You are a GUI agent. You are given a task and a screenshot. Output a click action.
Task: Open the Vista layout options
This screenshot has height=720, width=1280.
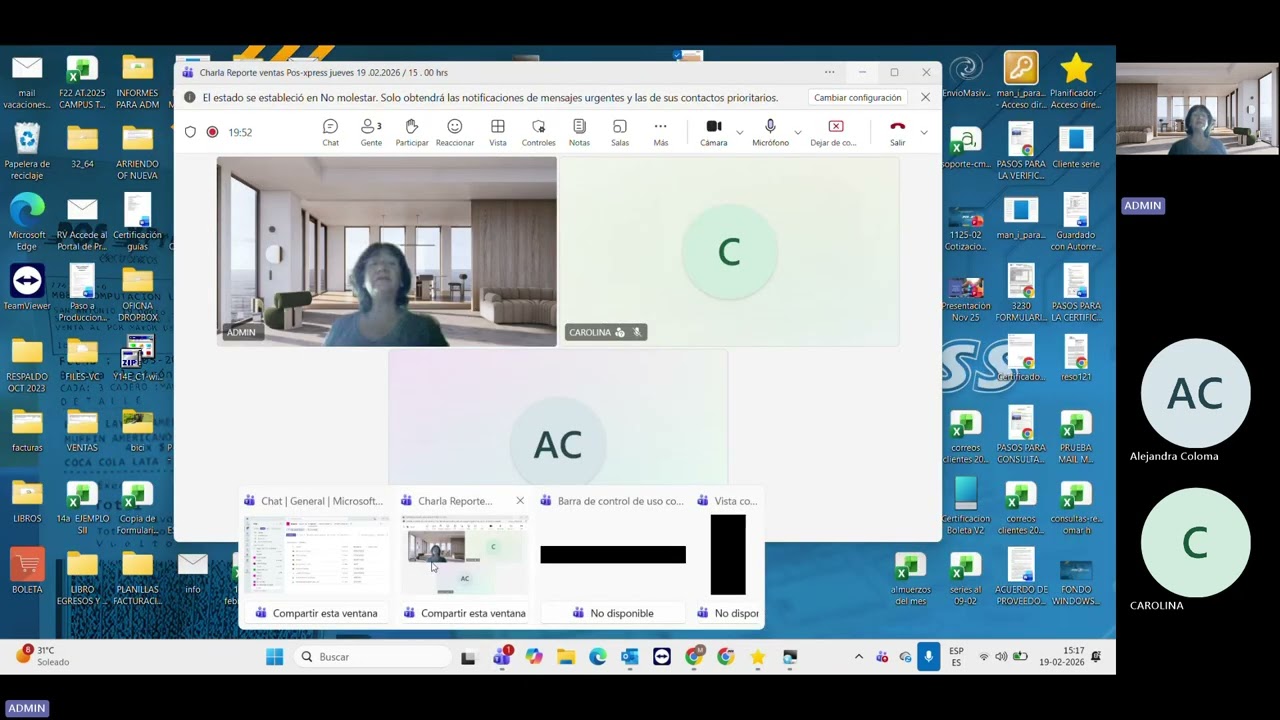click(x=498, y=132)
